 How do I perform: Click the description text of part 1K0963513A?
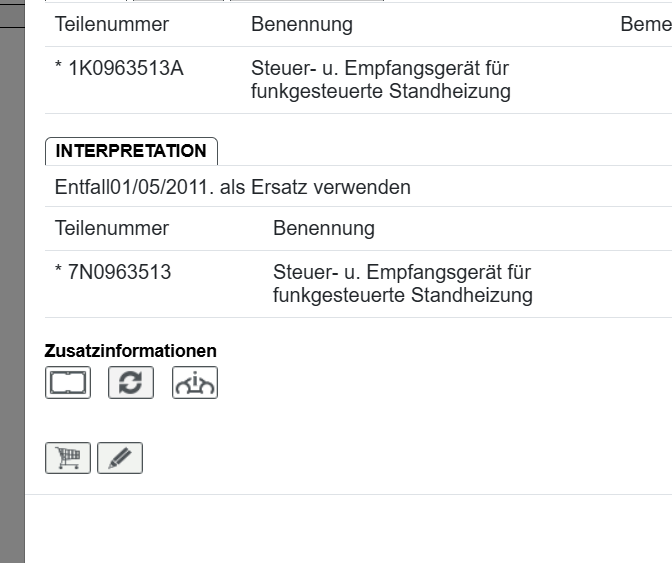pyautogui.click(x=381, y=81)
